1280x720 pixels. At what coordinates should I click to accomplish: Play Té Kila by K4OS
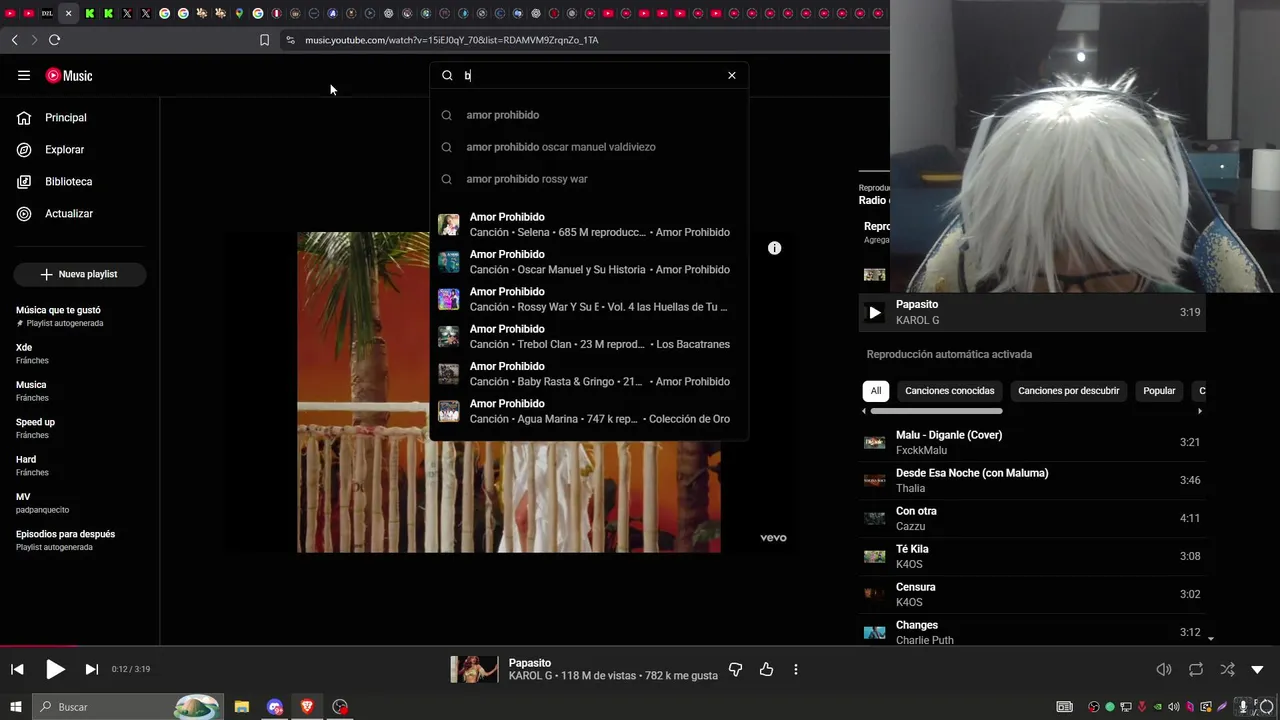(x=1032, y=556)
